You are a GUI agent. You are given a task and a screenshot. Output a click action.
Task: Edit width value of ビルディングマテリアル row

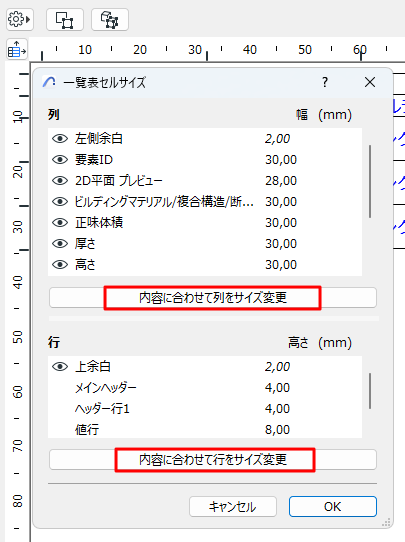281,202
